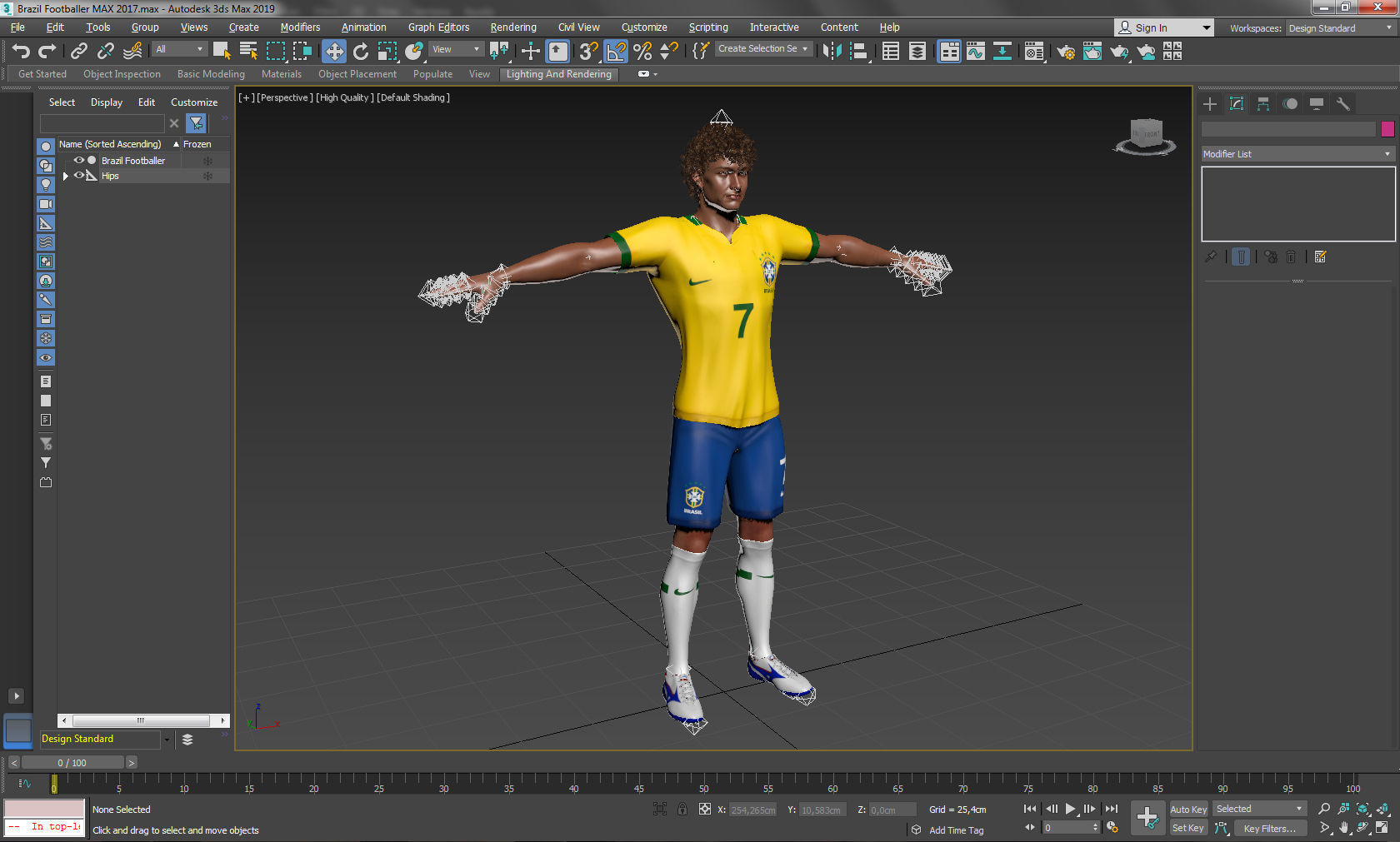Select the Select and Link tool
The image size is (1400, 842).
[79, 52]
